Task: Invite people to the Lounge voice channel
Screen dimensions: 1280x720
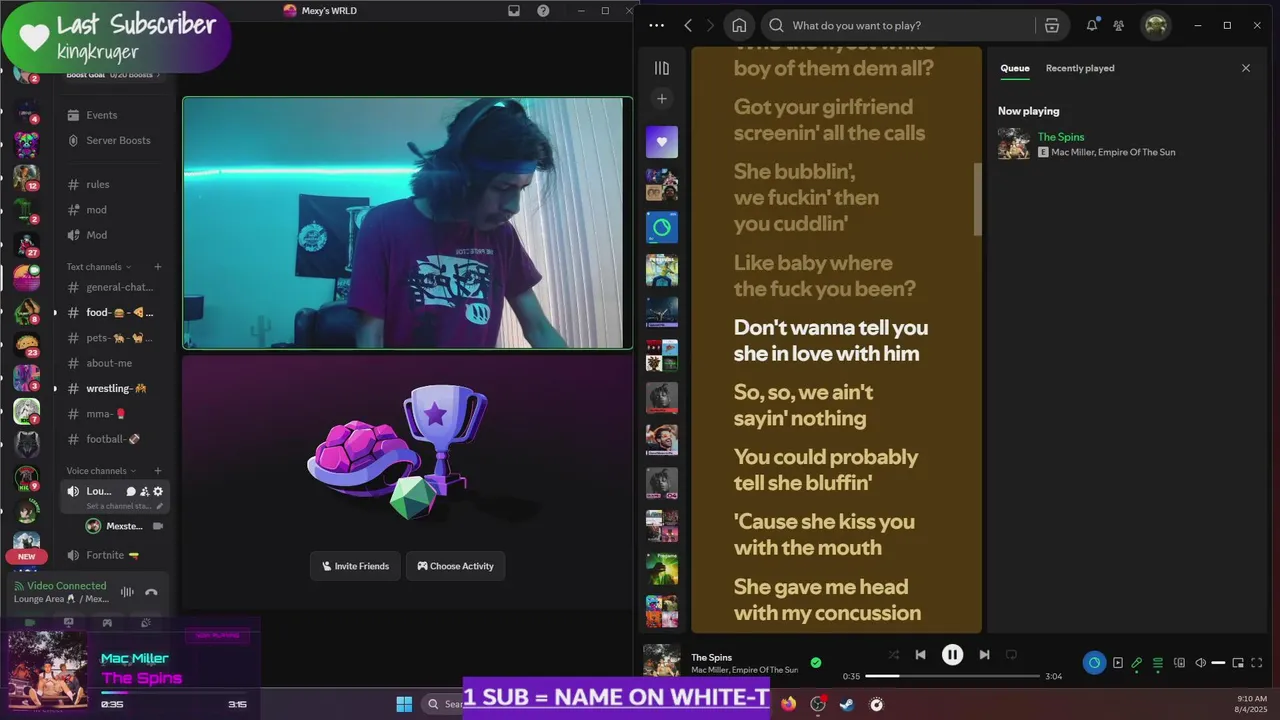Action: (144, 491)
